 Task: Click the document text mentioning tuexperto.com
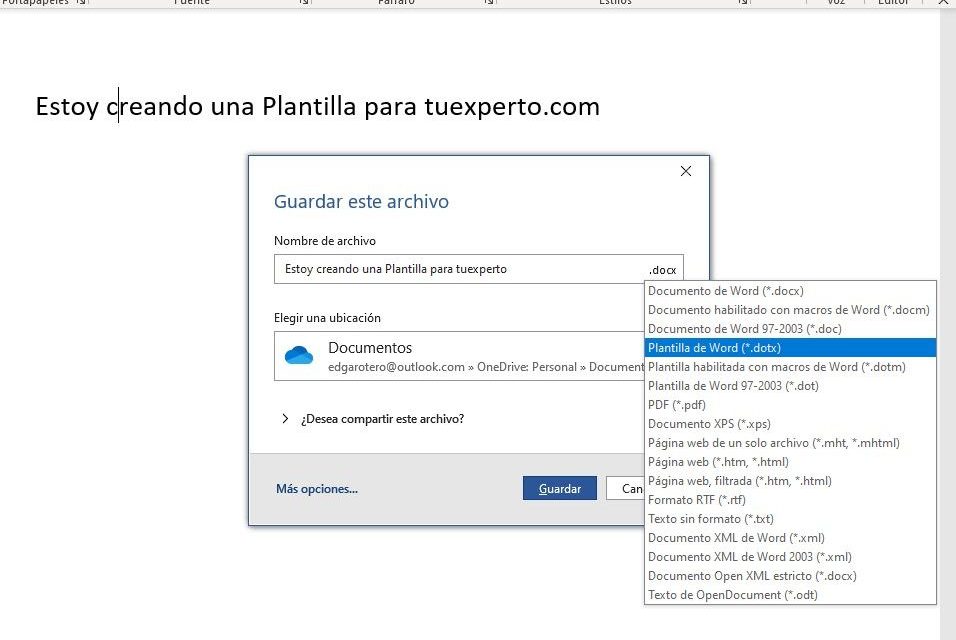tap(317, 106)
